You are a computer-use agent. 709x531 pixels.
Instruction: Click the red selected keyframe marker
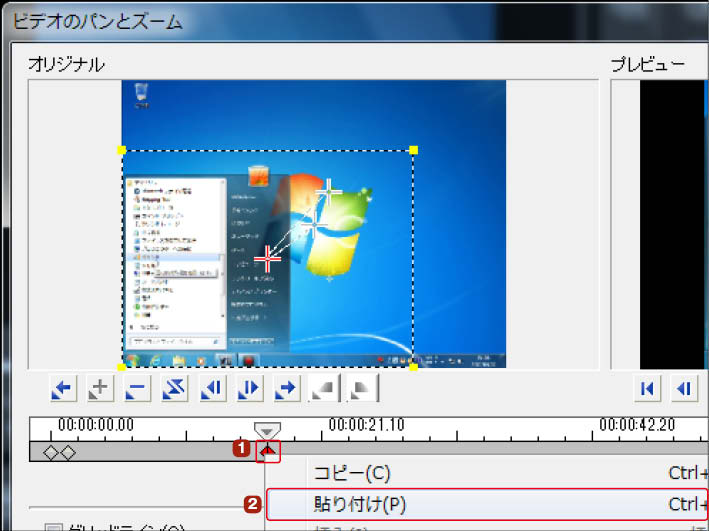tap(268, 450)
